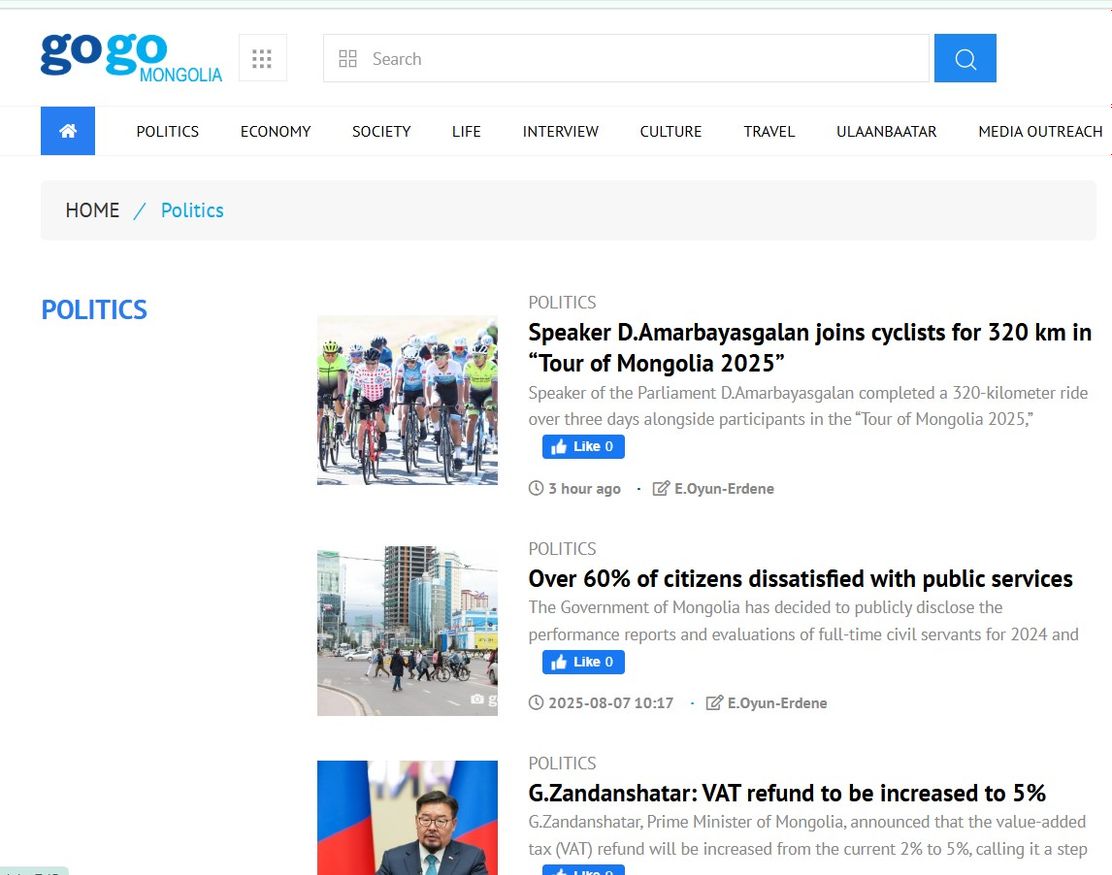Open Speaker D.Amarbayasgalan cyclists headline

coord(810,347)
